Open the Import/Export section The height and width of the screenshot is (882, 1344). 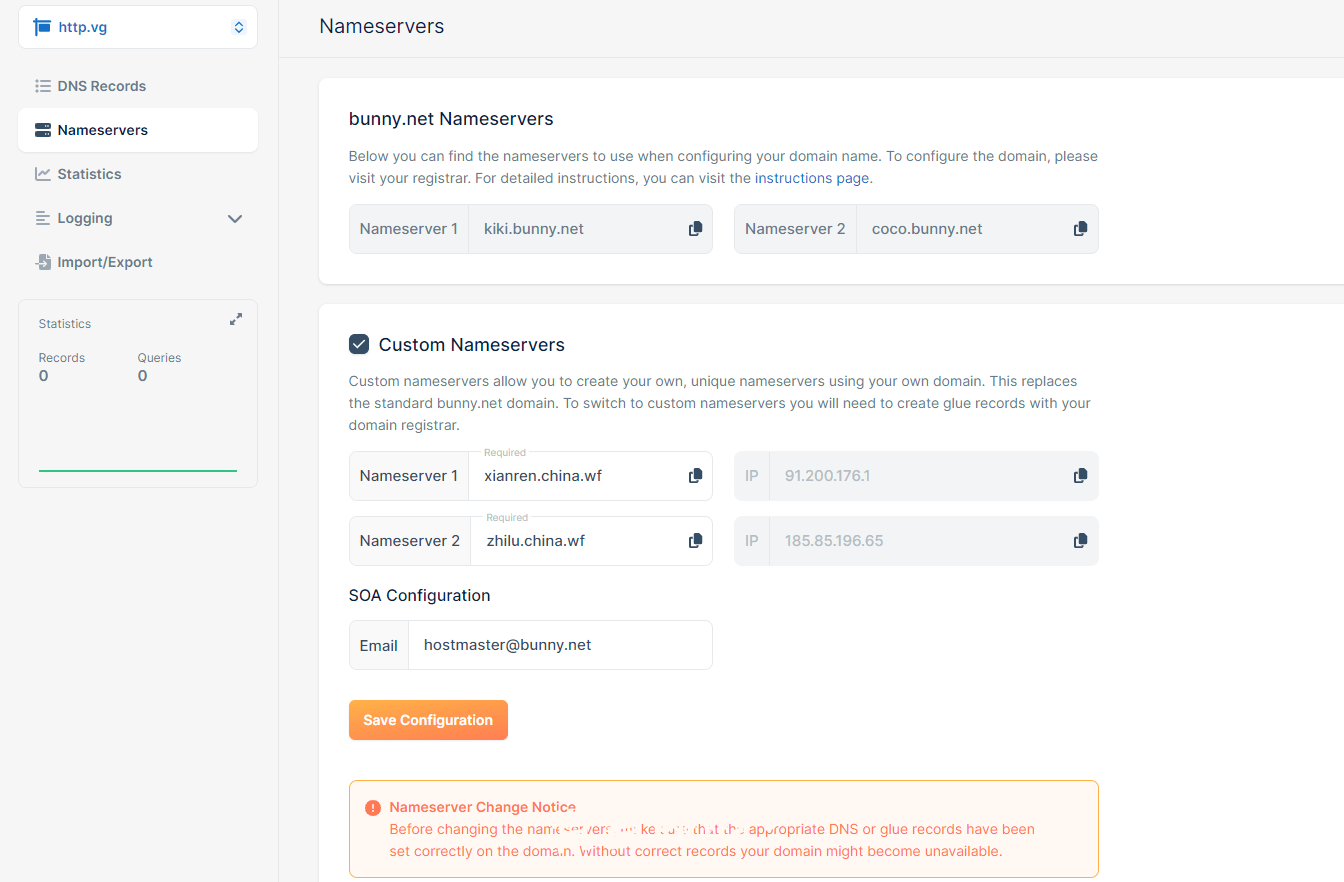(x=104, y=262)
